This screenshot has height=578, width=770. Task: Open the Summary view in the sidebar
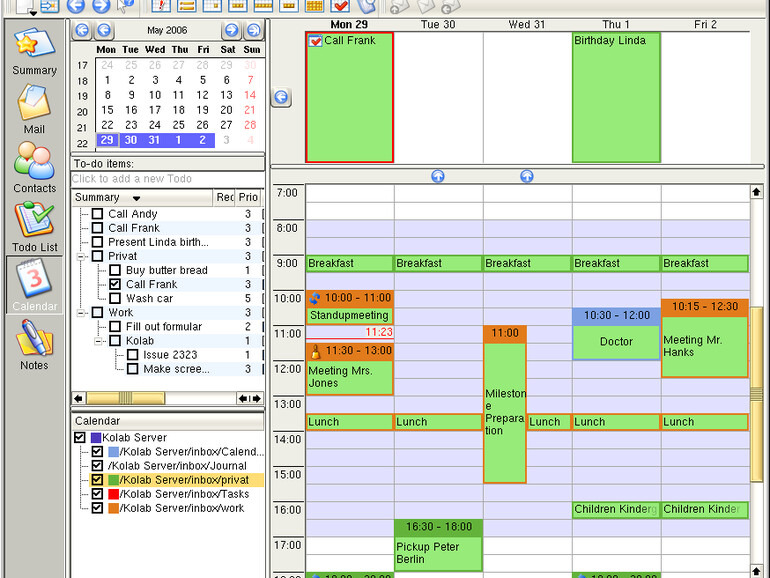click(34, 52)
